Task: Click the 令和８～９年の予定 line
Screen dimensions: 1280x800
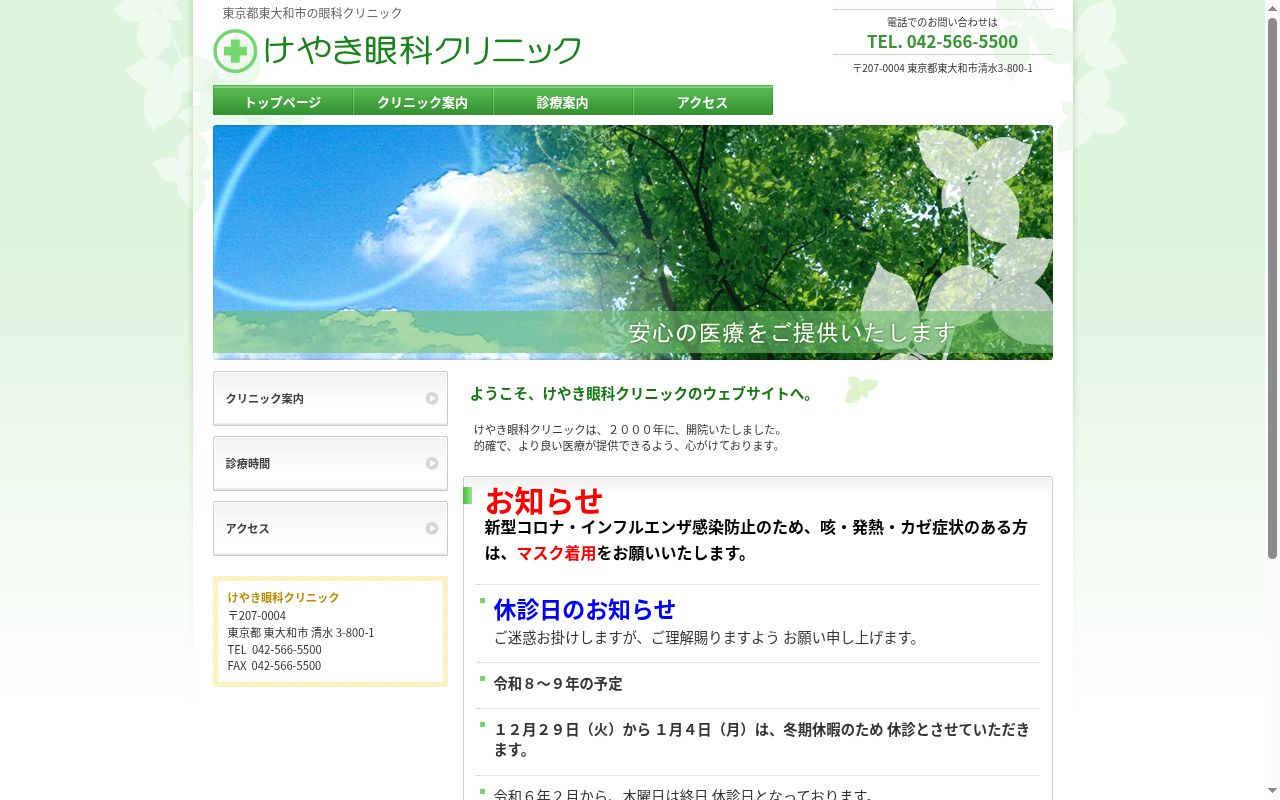Action: click(558, 684)
